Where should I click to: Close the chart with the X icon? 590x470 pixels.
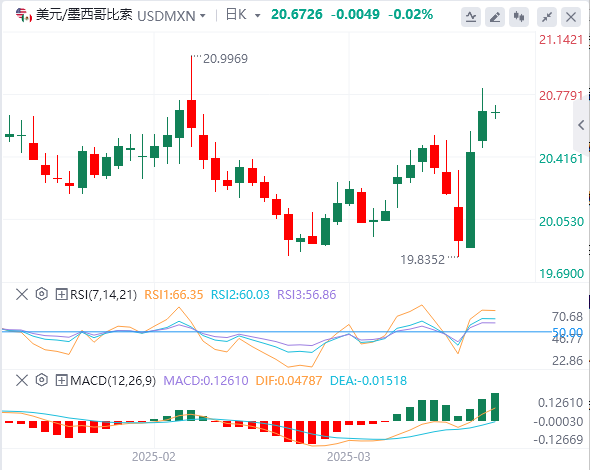[x=571, y=17]
